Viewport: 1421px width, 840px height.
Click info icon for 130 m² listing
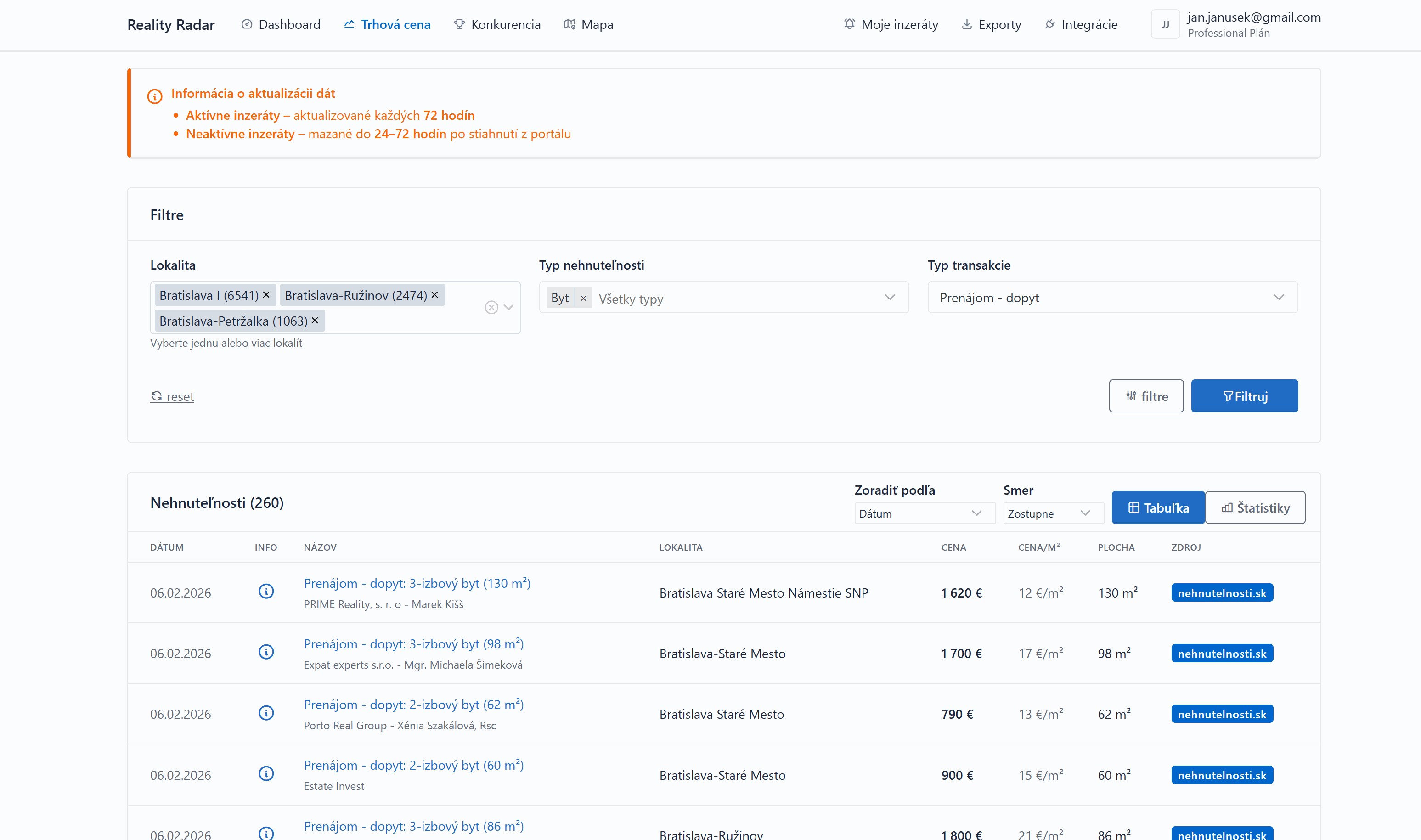click(x=266, y=592)
